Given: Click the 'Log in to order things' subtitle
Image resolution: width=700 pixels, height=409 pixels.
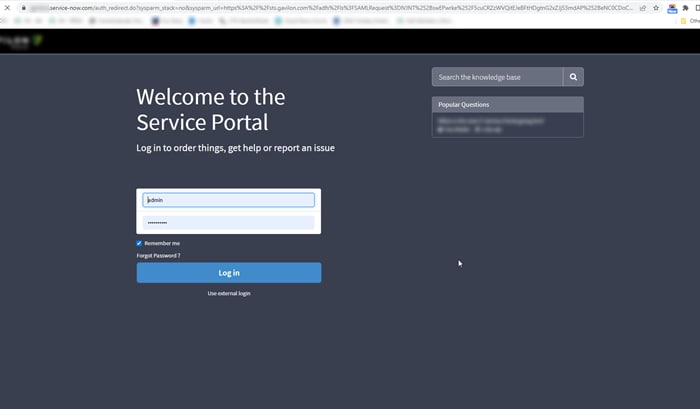Looking at the screenshot, I should coord(235,148).
